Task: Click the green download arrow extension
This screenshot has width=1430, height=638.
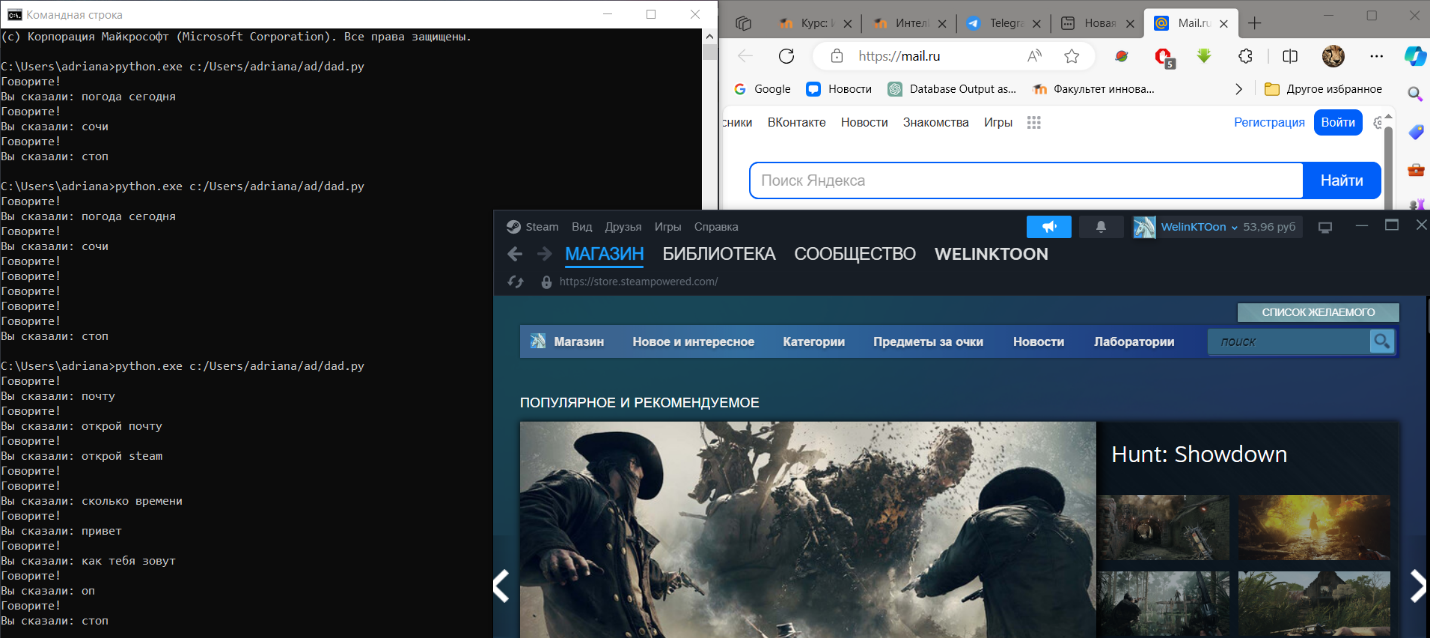Action: pos(1205,56)
